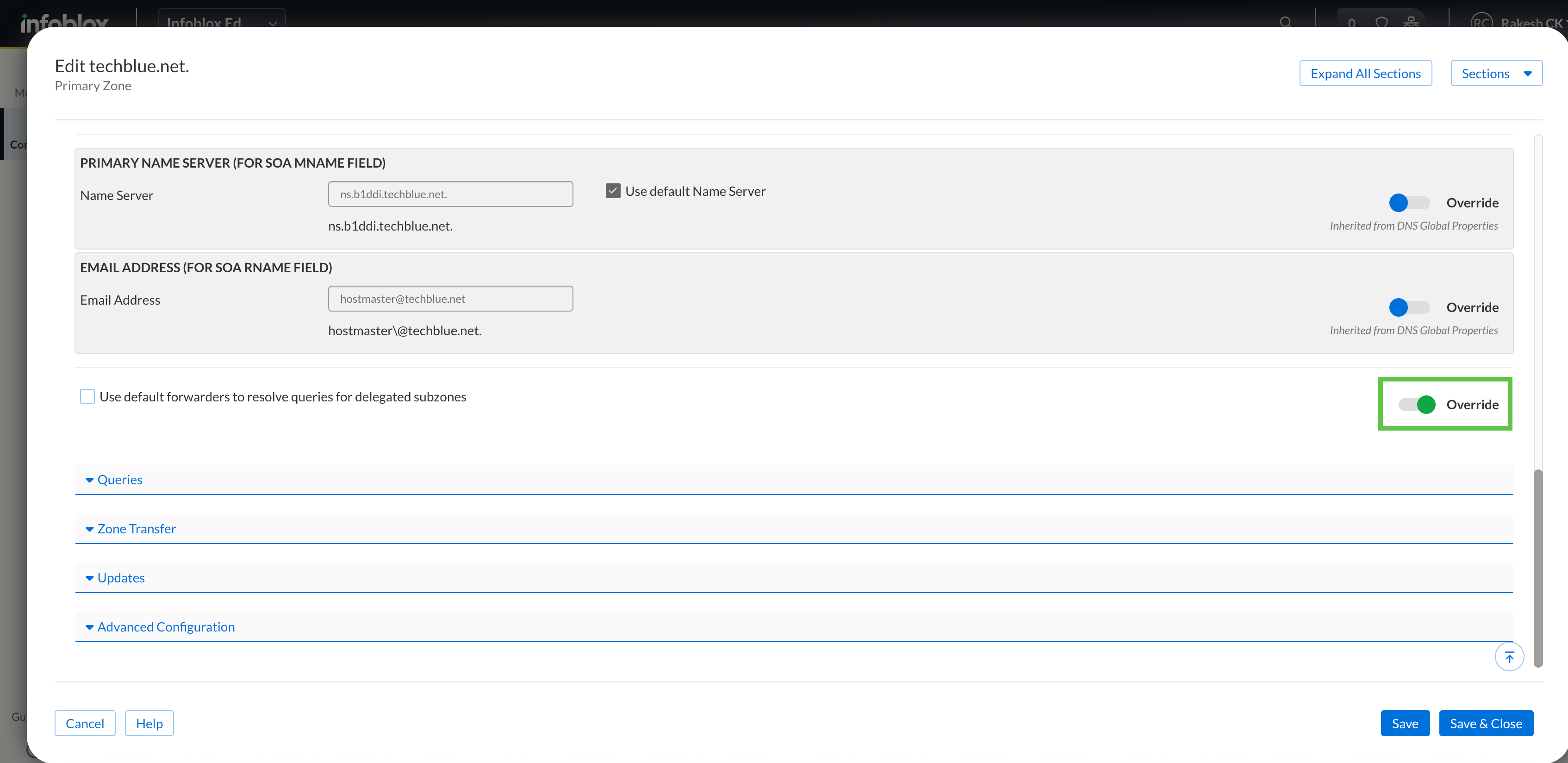1568x763 pixels.
Task: Click the search magnifier icon in header
Action: (1285, 22)
